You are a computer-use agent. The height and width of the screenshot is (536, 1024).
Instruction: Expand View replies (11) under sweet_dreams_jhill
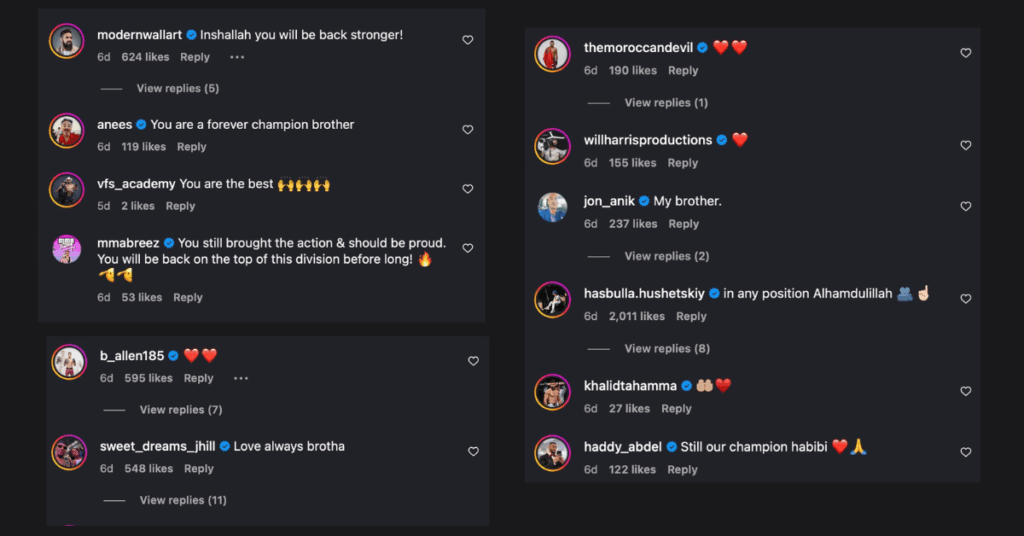(183, 500)
